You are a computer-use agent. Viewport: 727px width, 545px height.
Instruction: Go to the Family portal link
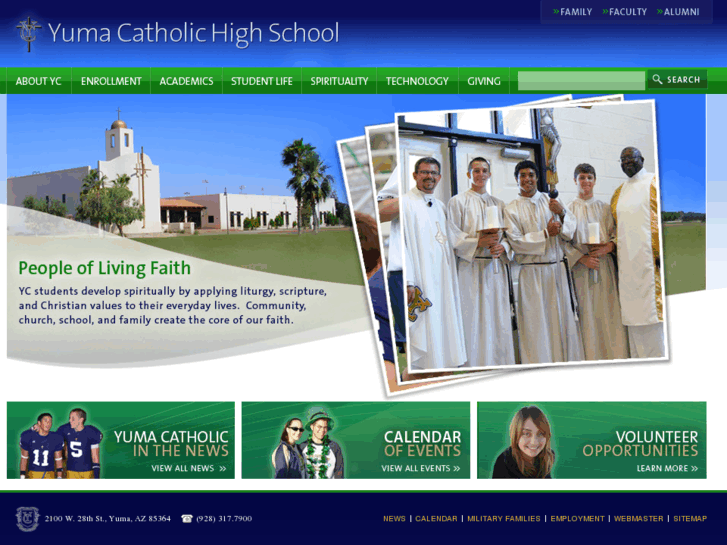[576, 12]
